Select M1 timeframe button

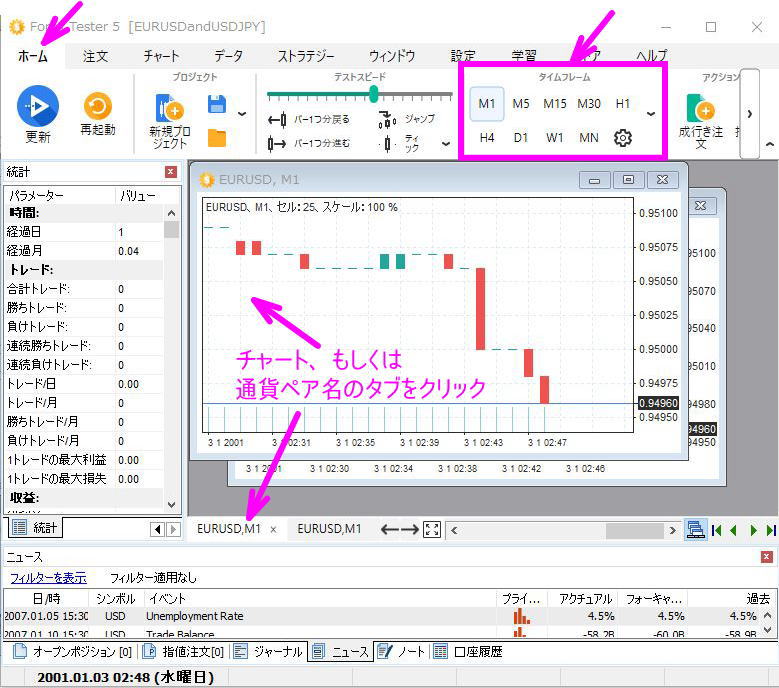click(x=486, y=104)
